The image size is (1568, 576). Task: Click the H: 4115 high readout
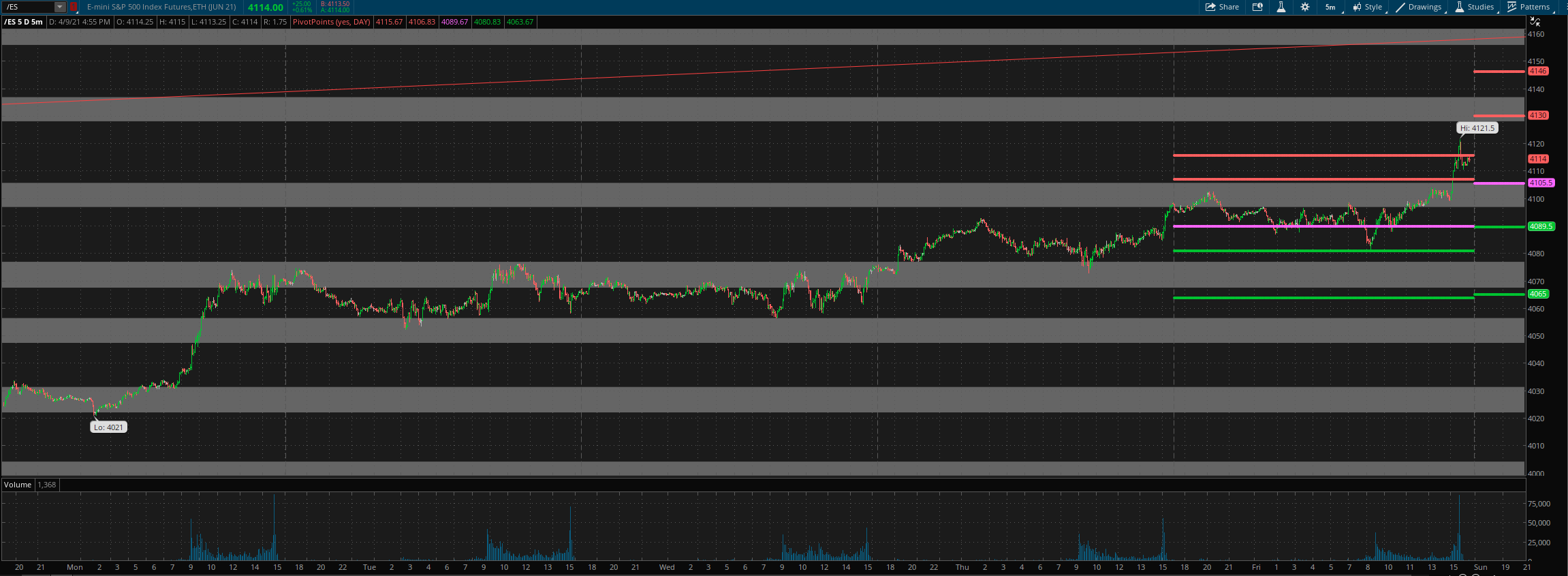[172, 22]
